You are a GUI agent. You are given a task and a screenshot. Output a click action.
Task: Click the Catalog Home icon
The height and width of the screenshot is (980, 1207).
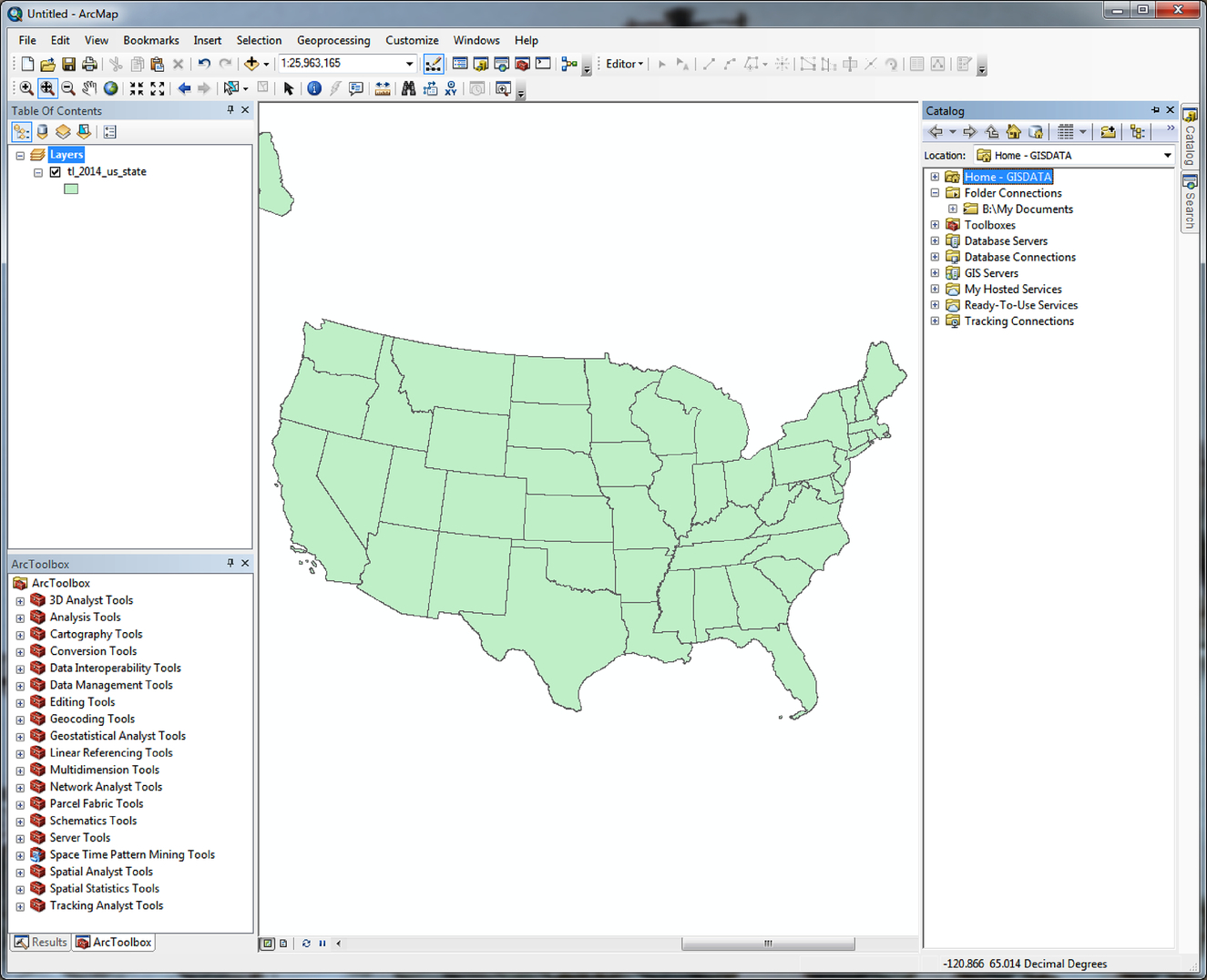(x=1013, y=132)
